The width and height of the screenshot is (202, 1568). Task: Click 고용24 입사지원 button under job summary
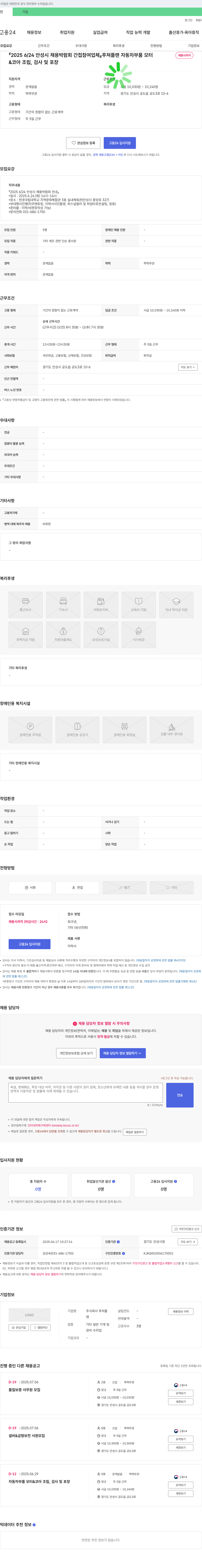coord(120,143)
